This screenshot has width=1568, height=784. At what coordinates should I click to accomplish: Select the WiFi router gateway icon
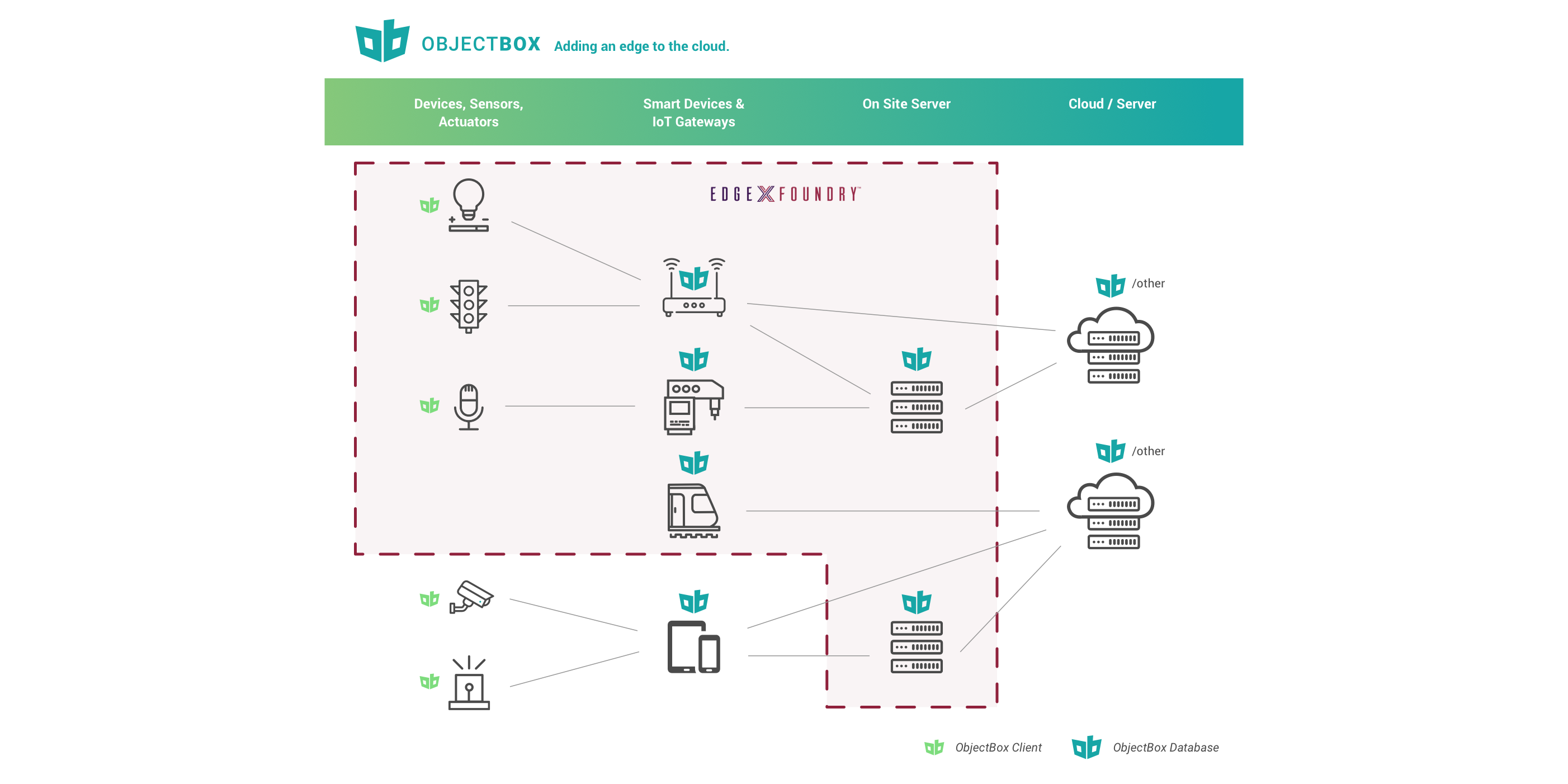point(694,287)
